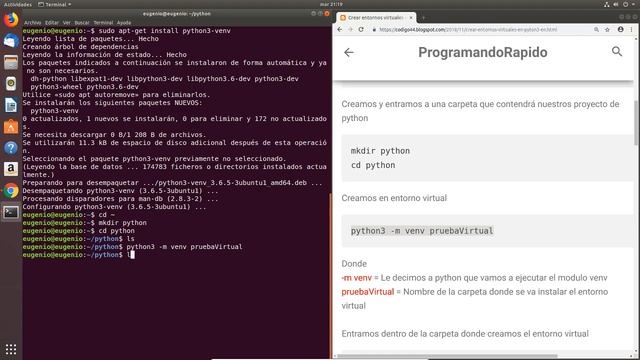This screenshot has width=640, height=360.
Task: Open the Editar menu in Terminal
Action: pos(52,23)
